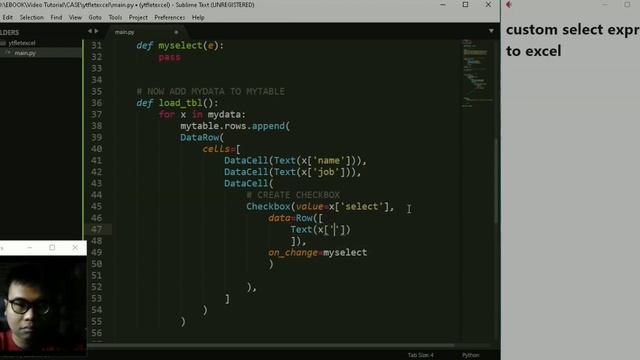
Task: Click the Flet app icon in right window
Action: pos(509,4)
